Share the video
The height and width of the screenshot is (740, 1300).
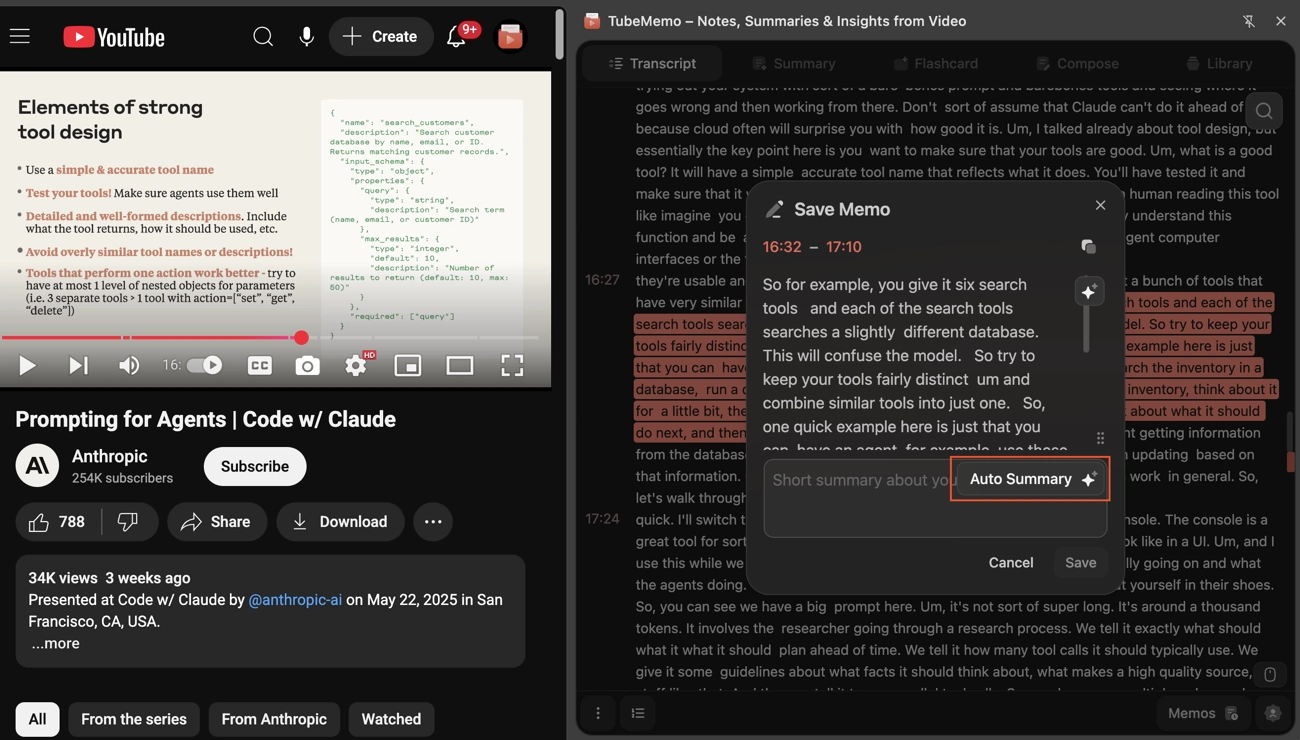(x=216, y=522)
